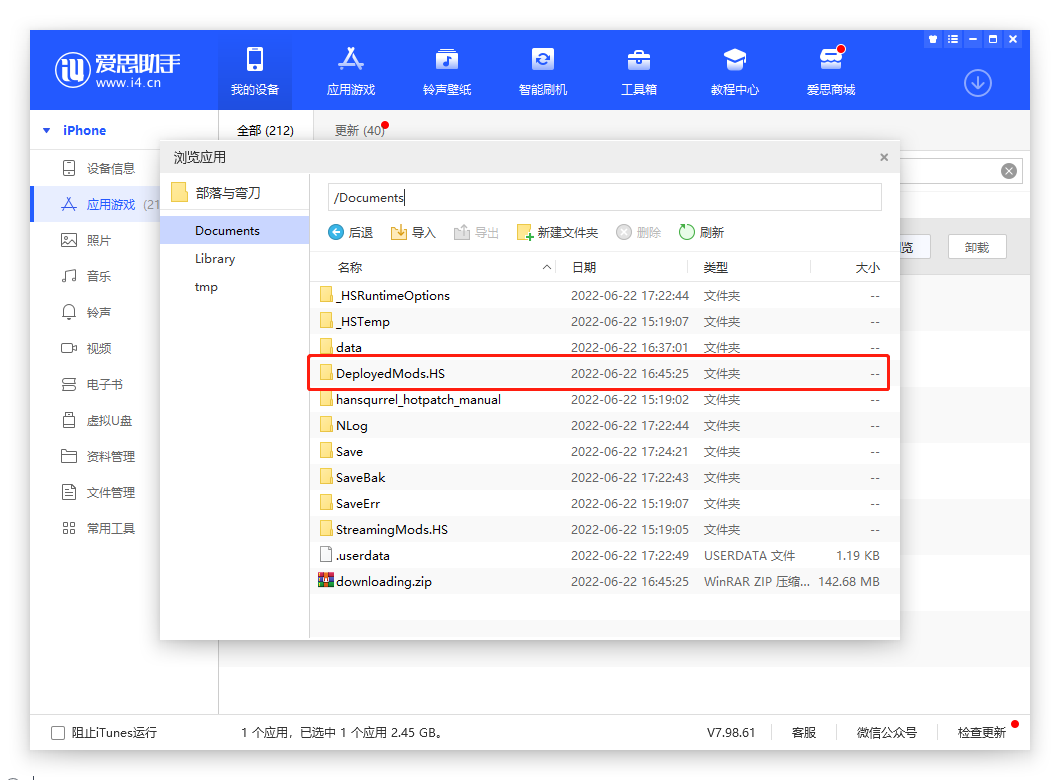Click the 爱思助手 logo
Screen dimensions: 1060x780
tap(118, 70)
